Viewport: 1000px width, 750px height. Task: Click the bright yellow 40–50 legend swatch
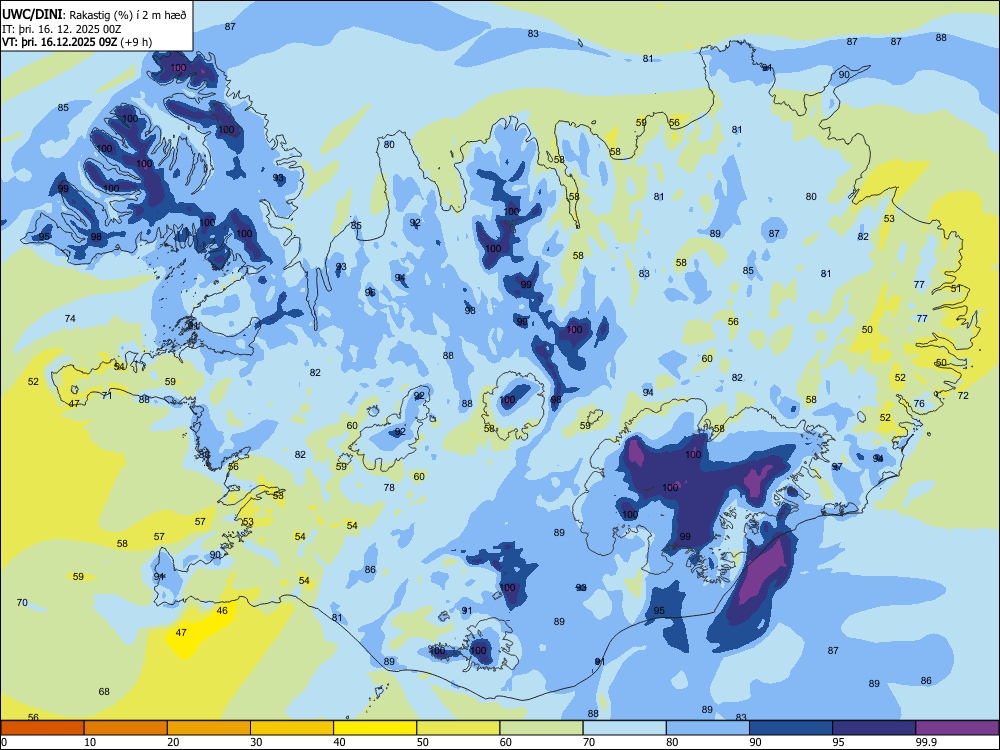(x=375, y=728)
